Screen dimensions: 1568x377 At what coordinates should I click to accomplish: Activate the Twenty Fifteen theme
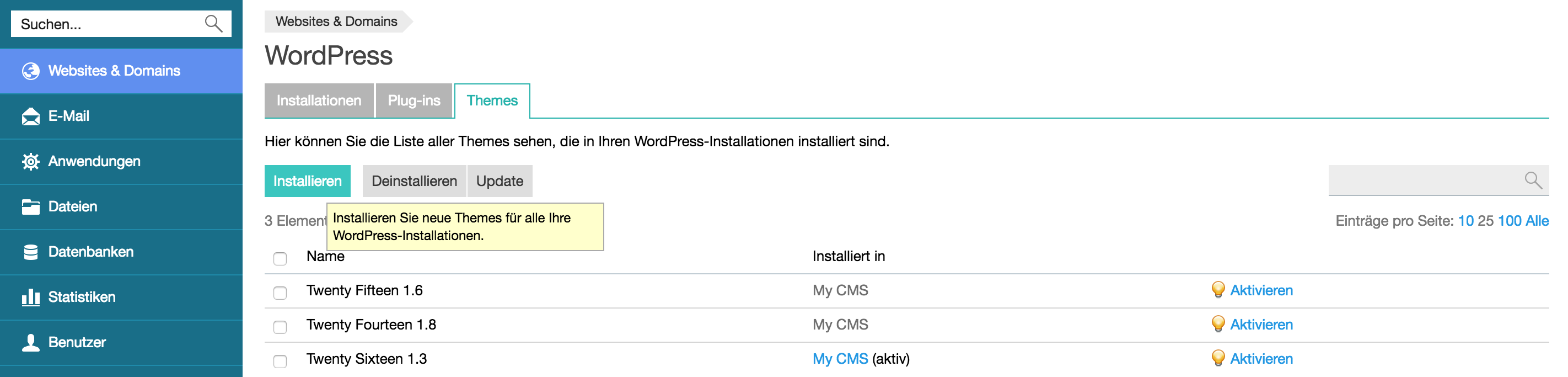1261,290
